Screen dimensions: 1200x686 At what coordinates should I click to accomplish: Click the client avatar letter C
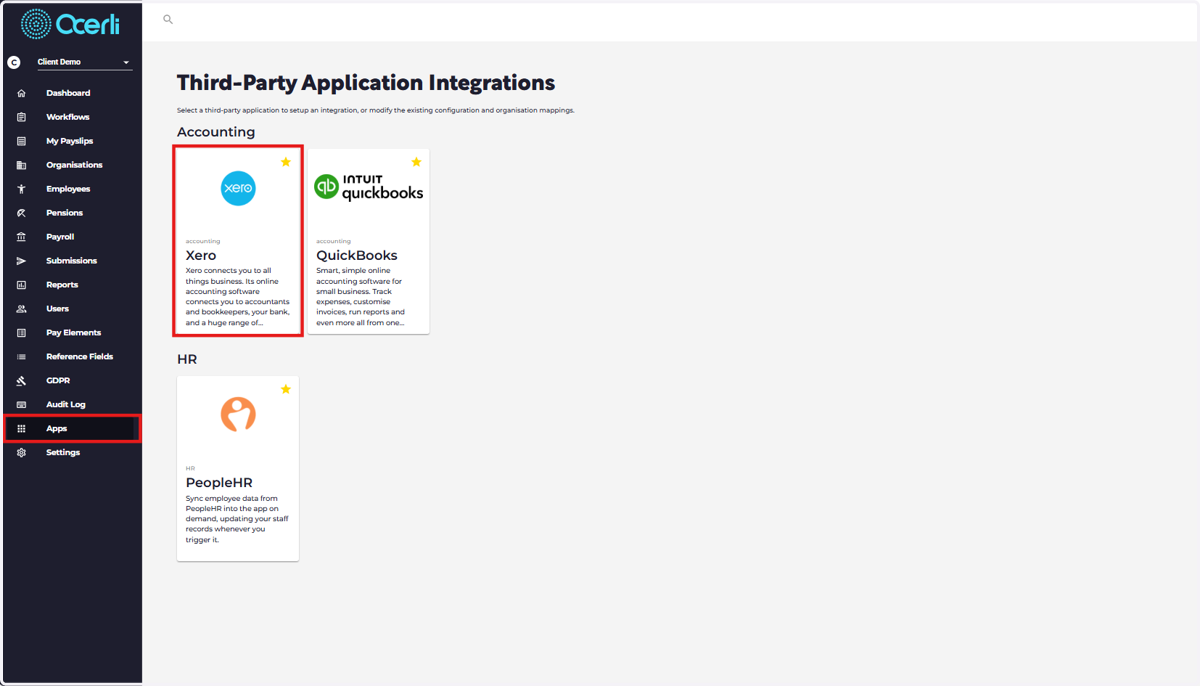(x=14, y=62)
